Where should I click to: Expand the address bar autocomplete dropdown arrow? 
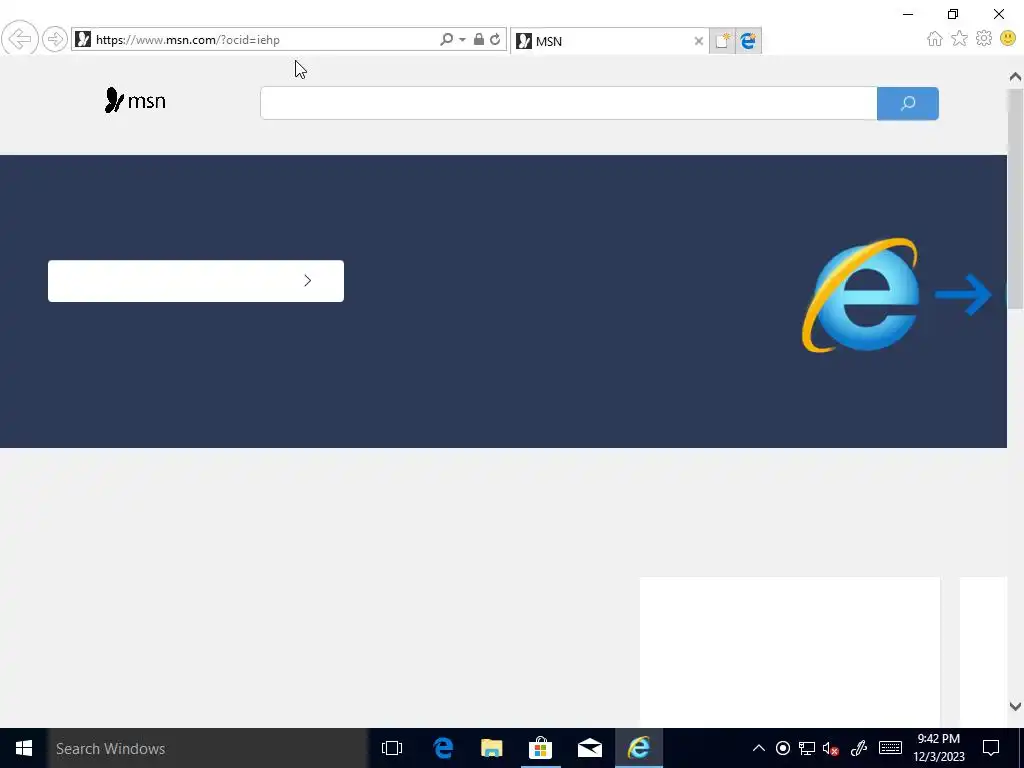click(462, 40)
